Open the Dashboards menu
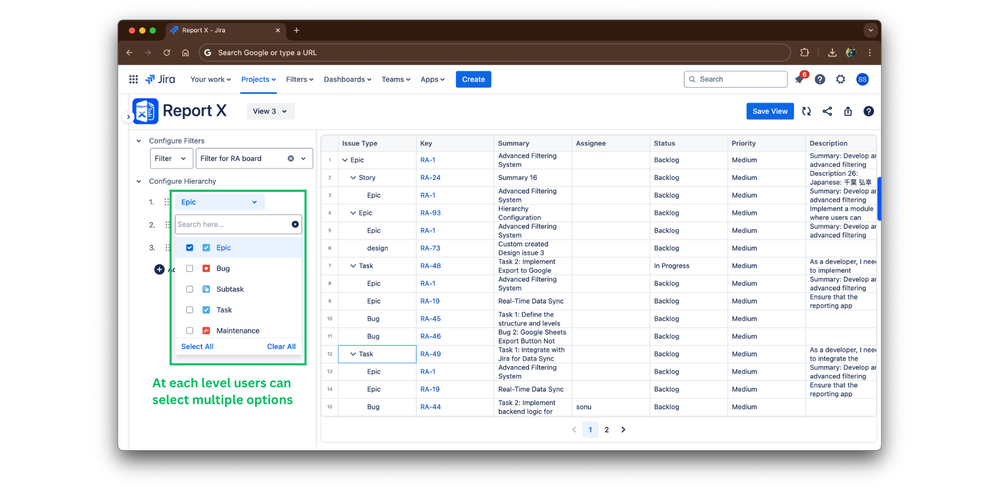 [347, 80]
